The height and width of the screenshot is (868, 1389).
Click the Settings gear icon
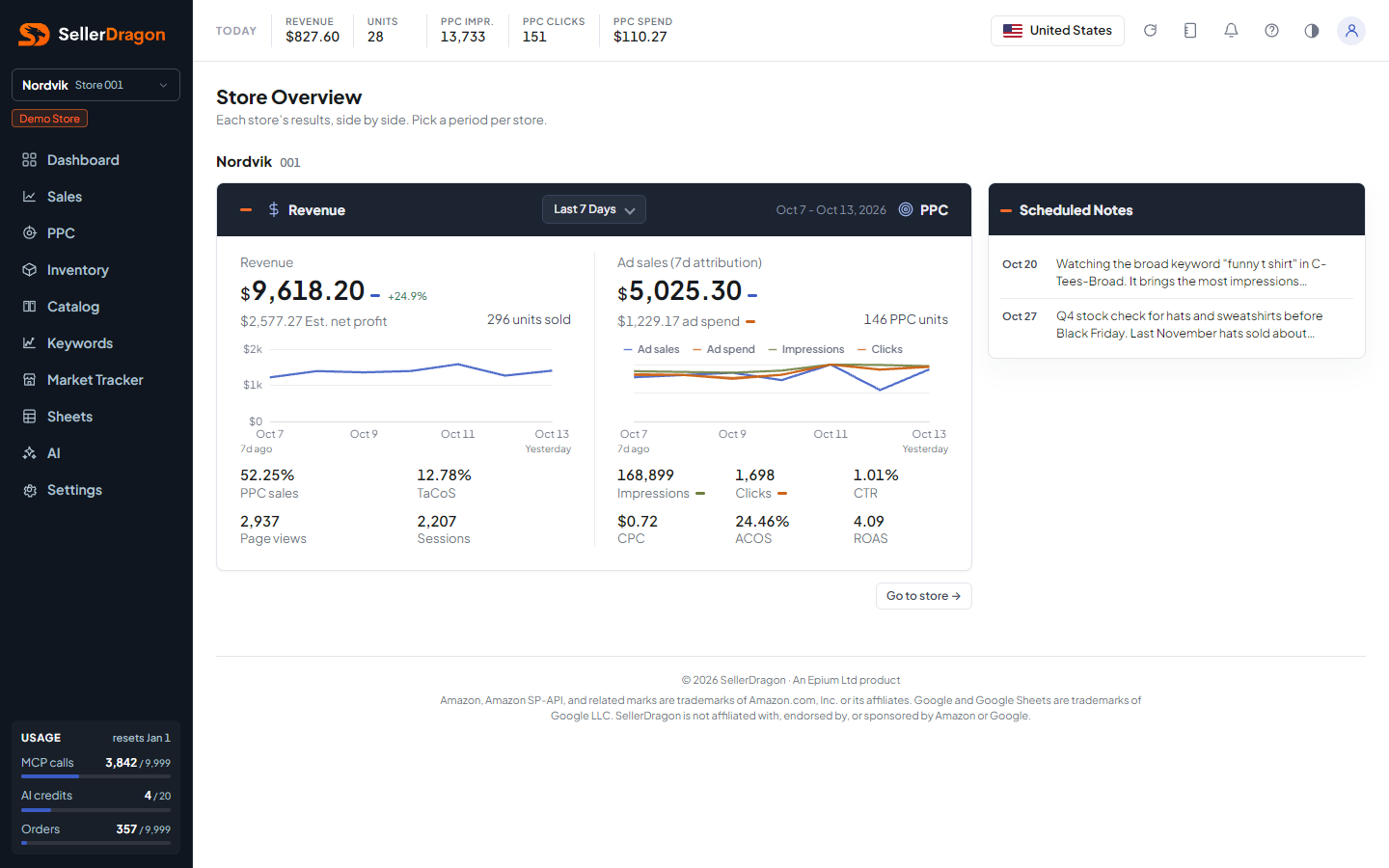click(30, 490)
